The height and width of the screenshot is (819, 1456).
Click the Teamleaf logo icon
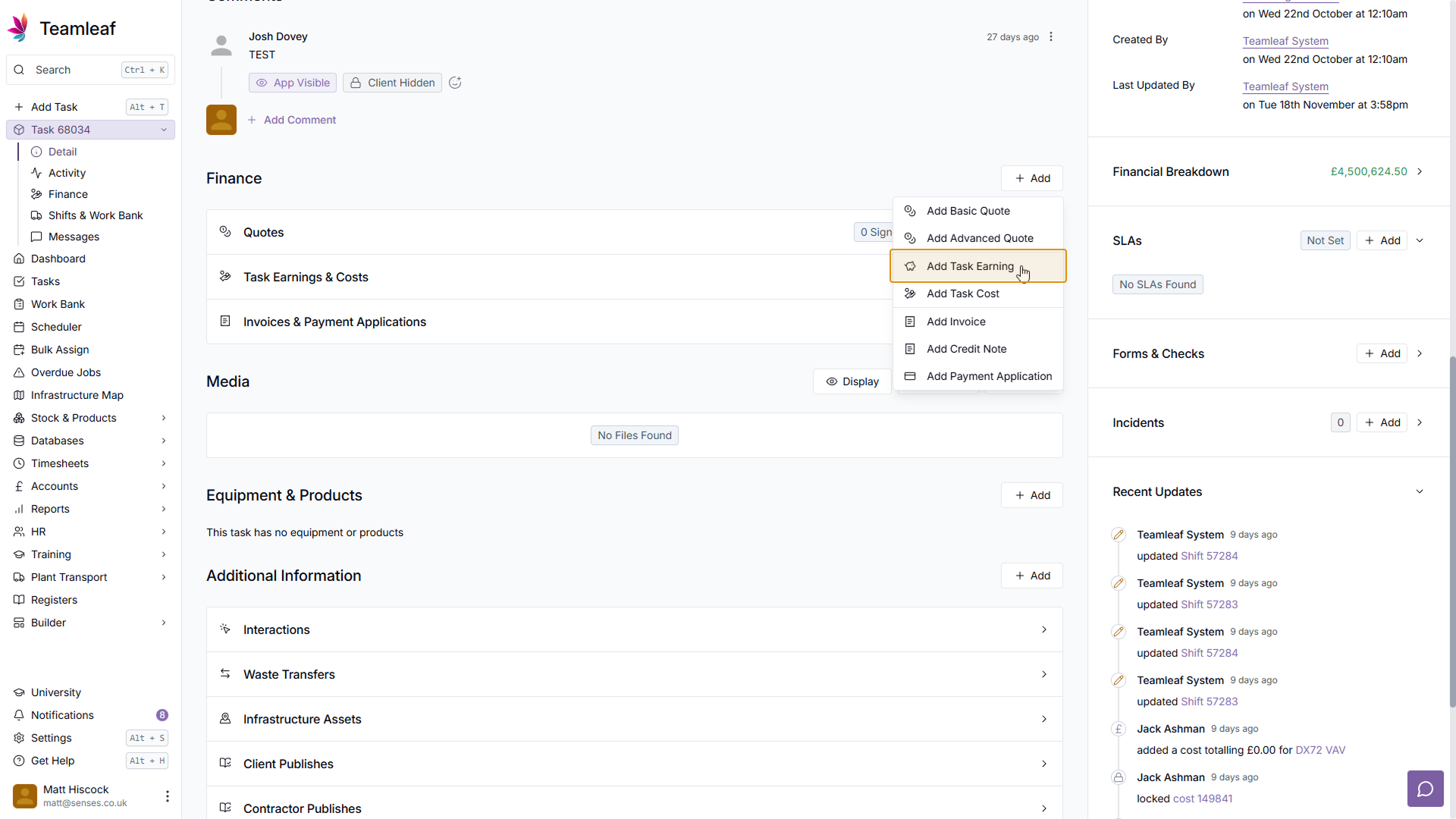tap(18, 28)
